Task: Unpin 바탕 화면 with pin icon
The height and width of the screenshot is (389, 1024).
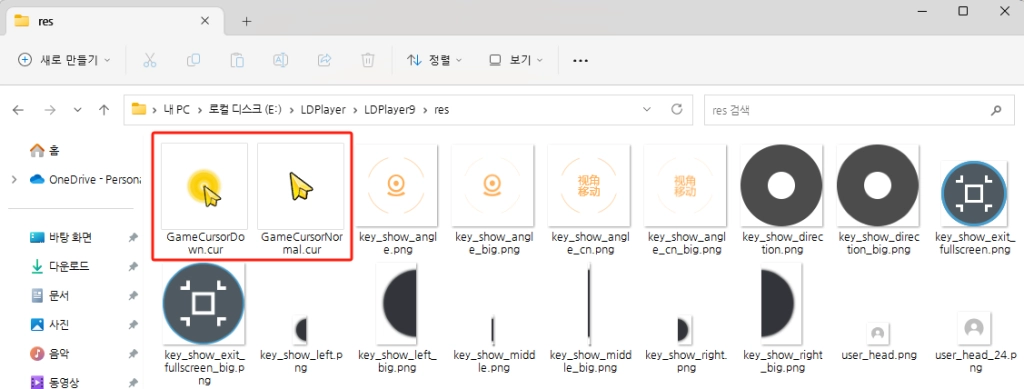Action: pos(133,238)
